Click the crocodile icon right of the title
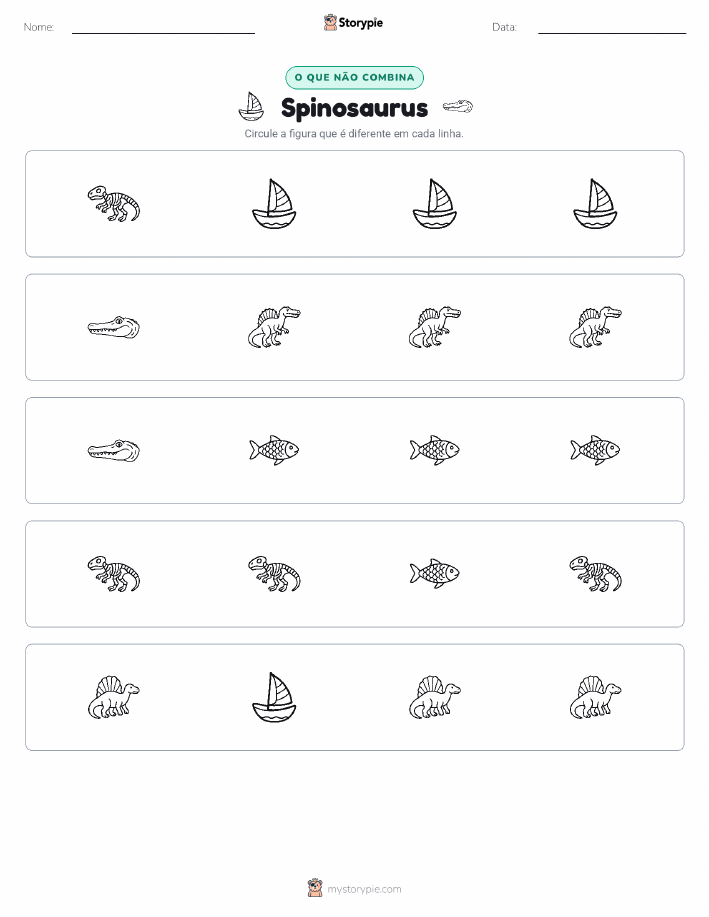Screen dimensions: 709x917 457,106
